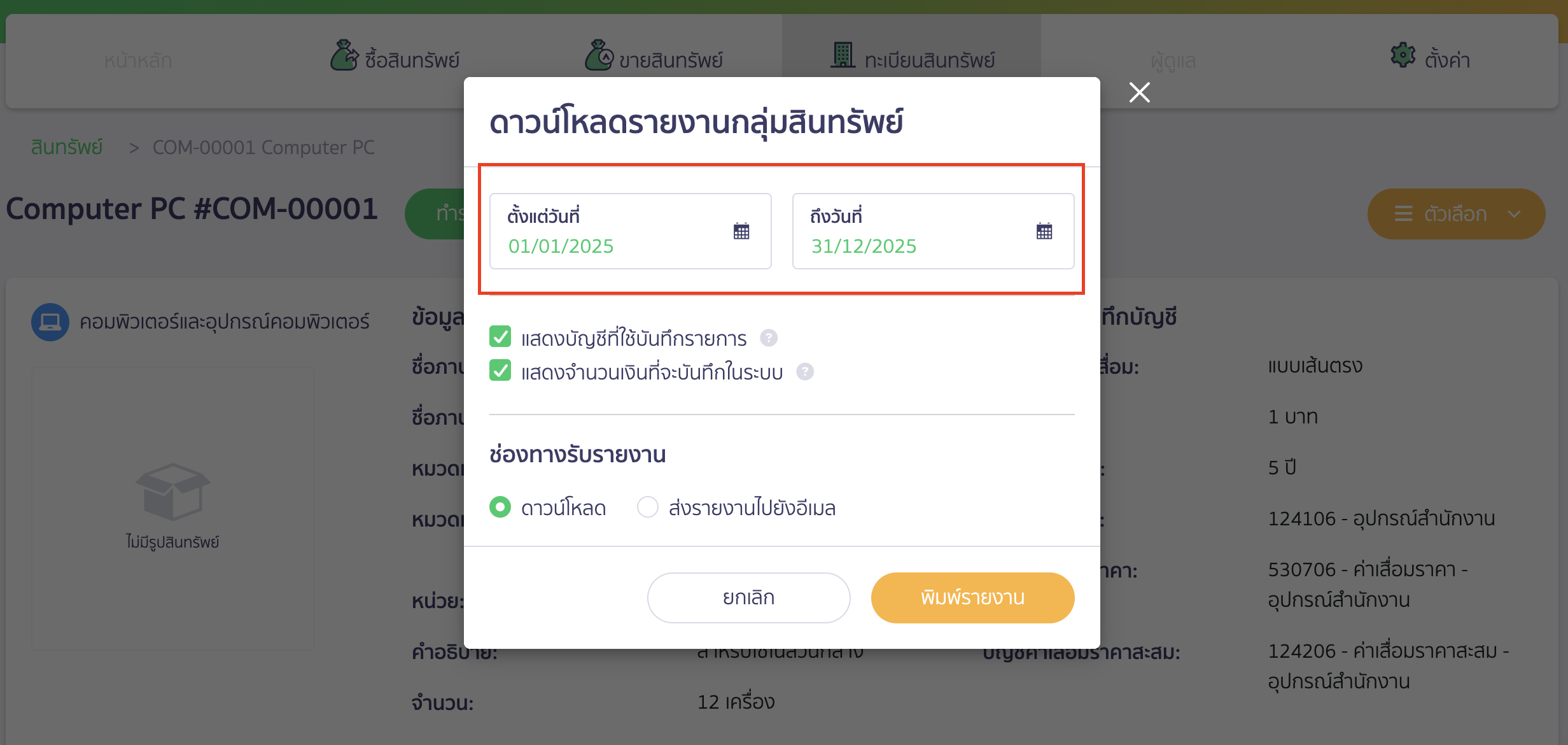The height and width of the screenshot is (745, 1568).
Task: Click the ขายสินทรัพย์ money bag icon
Action: (599, 55)
